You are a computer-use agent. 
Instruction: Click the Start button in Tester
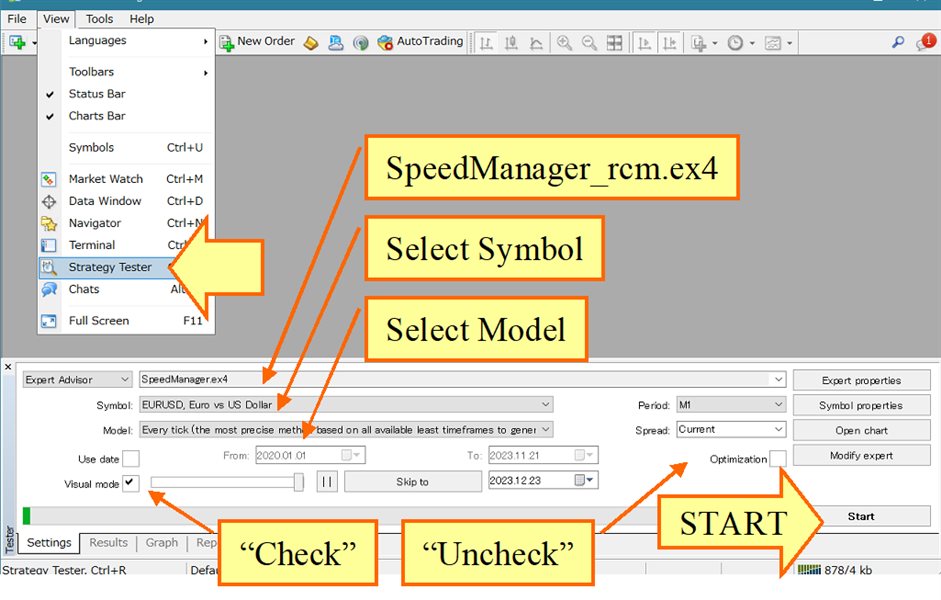click(861, 517)
